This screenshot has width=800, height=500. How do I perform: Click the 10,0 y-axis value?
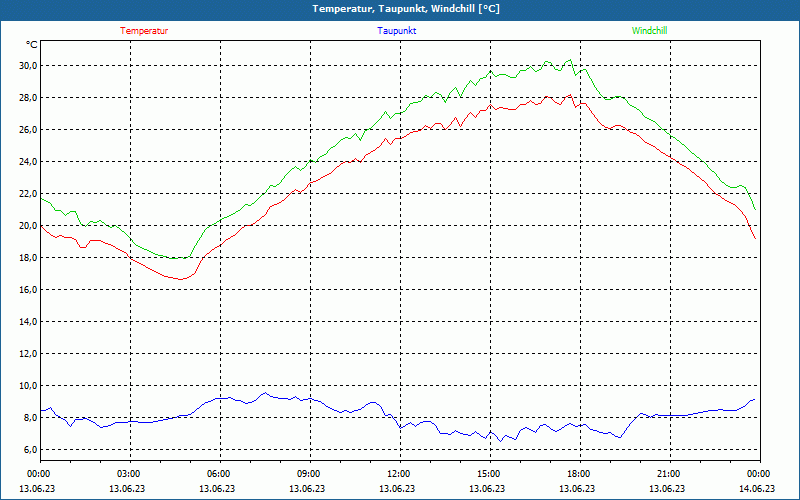(28, 386)
